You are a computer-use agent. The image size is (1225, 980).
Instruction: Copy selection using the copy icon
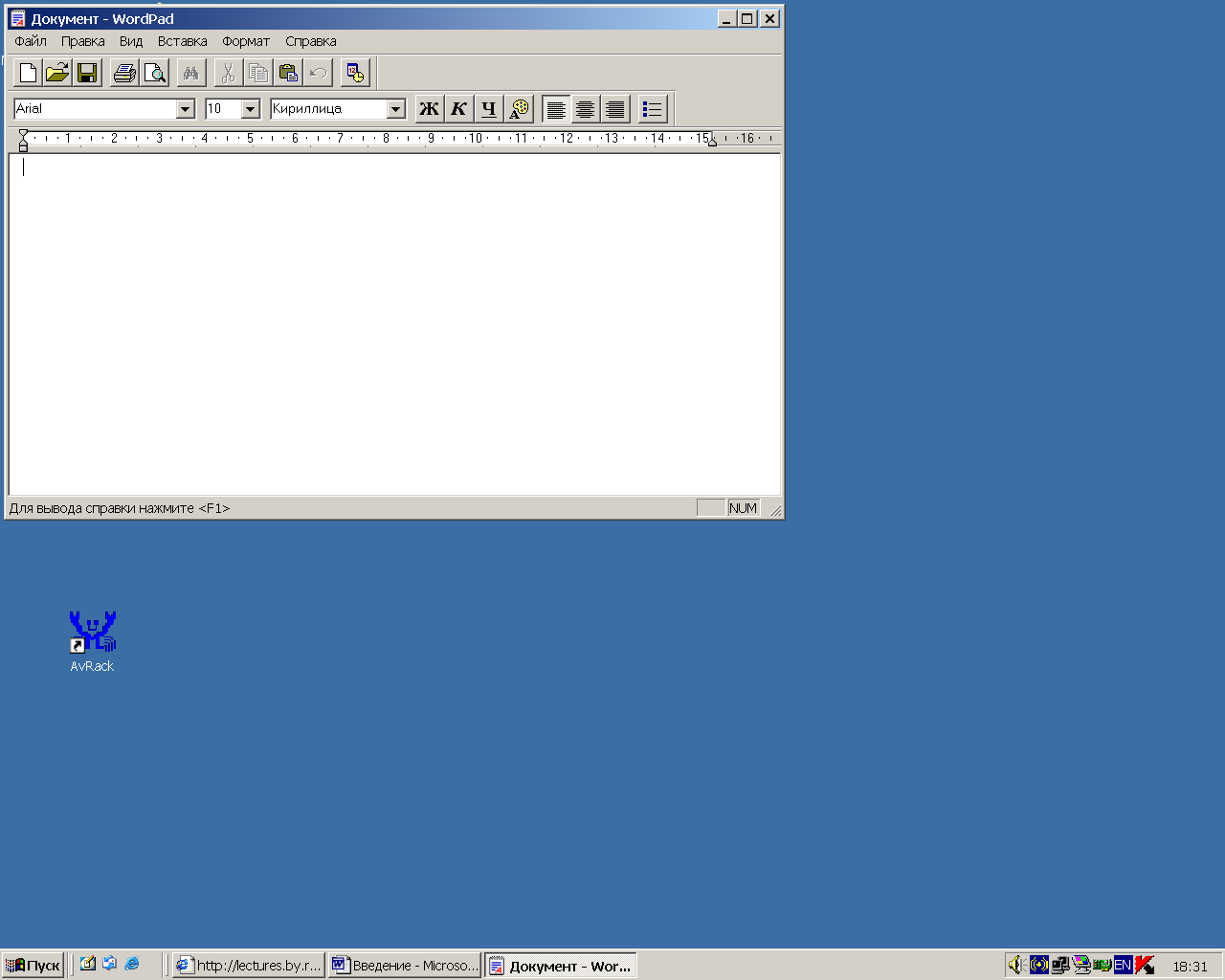coord(258,73)
